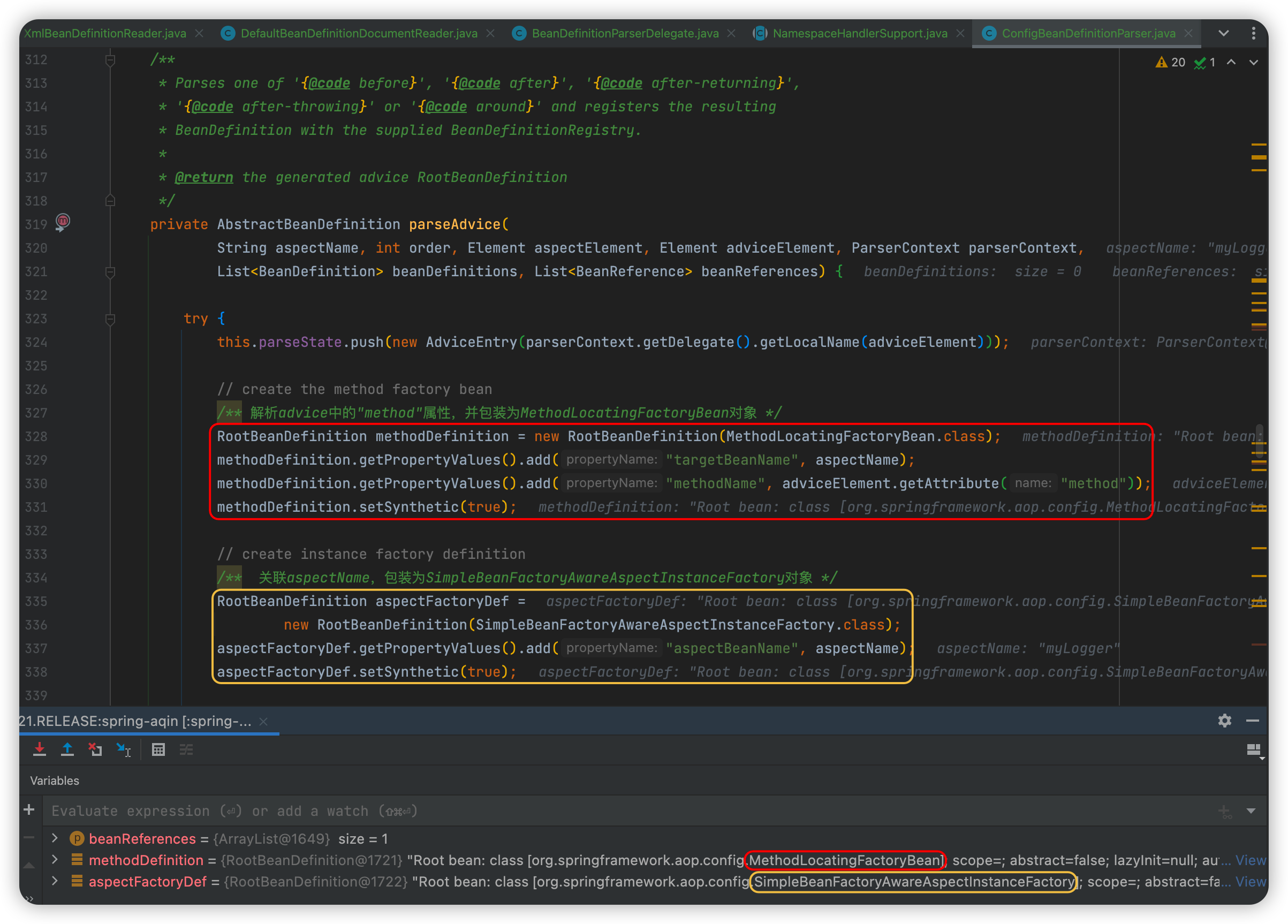
Task: Collapse the Javadoc fold at line 312
Action: coord(110,59)
